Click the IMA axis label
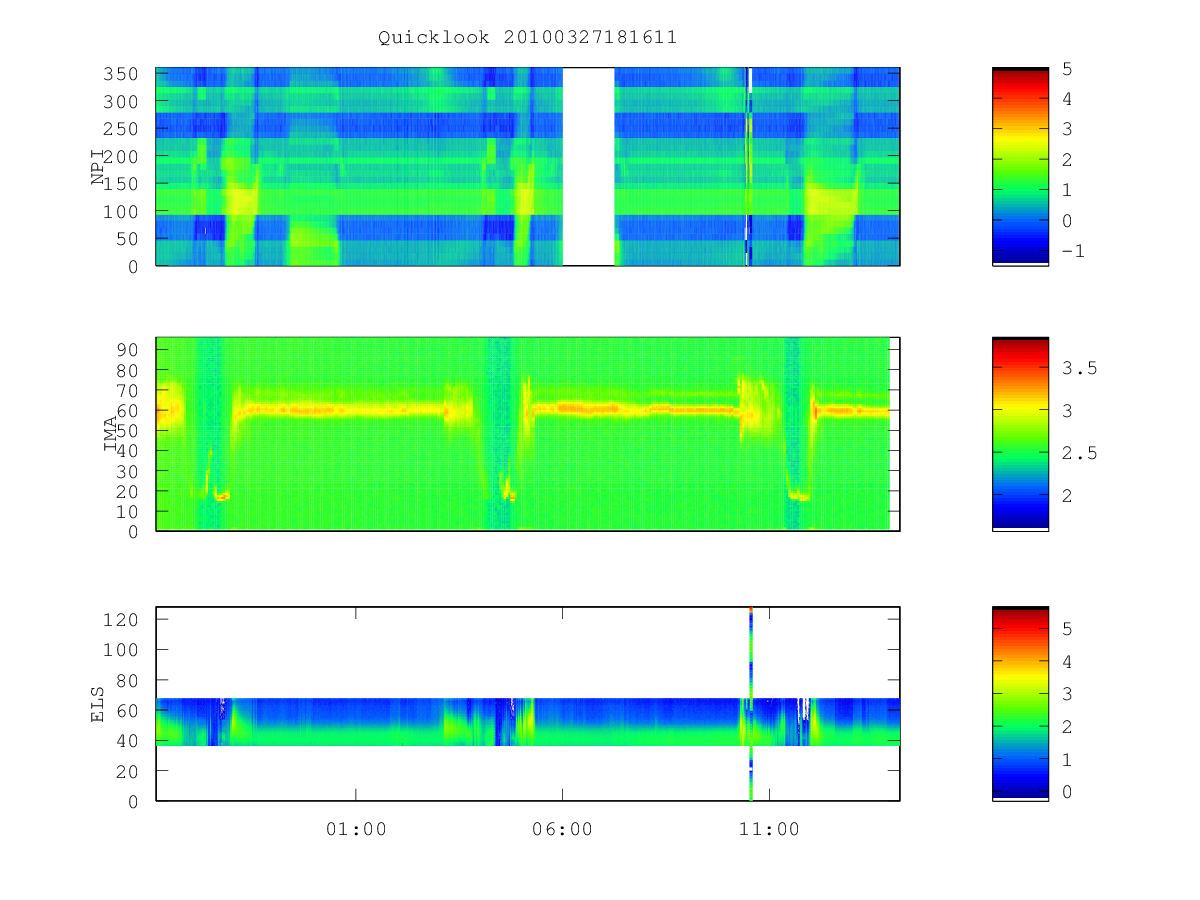This screenshot has width=1200, height=900. tap(111, 434)
